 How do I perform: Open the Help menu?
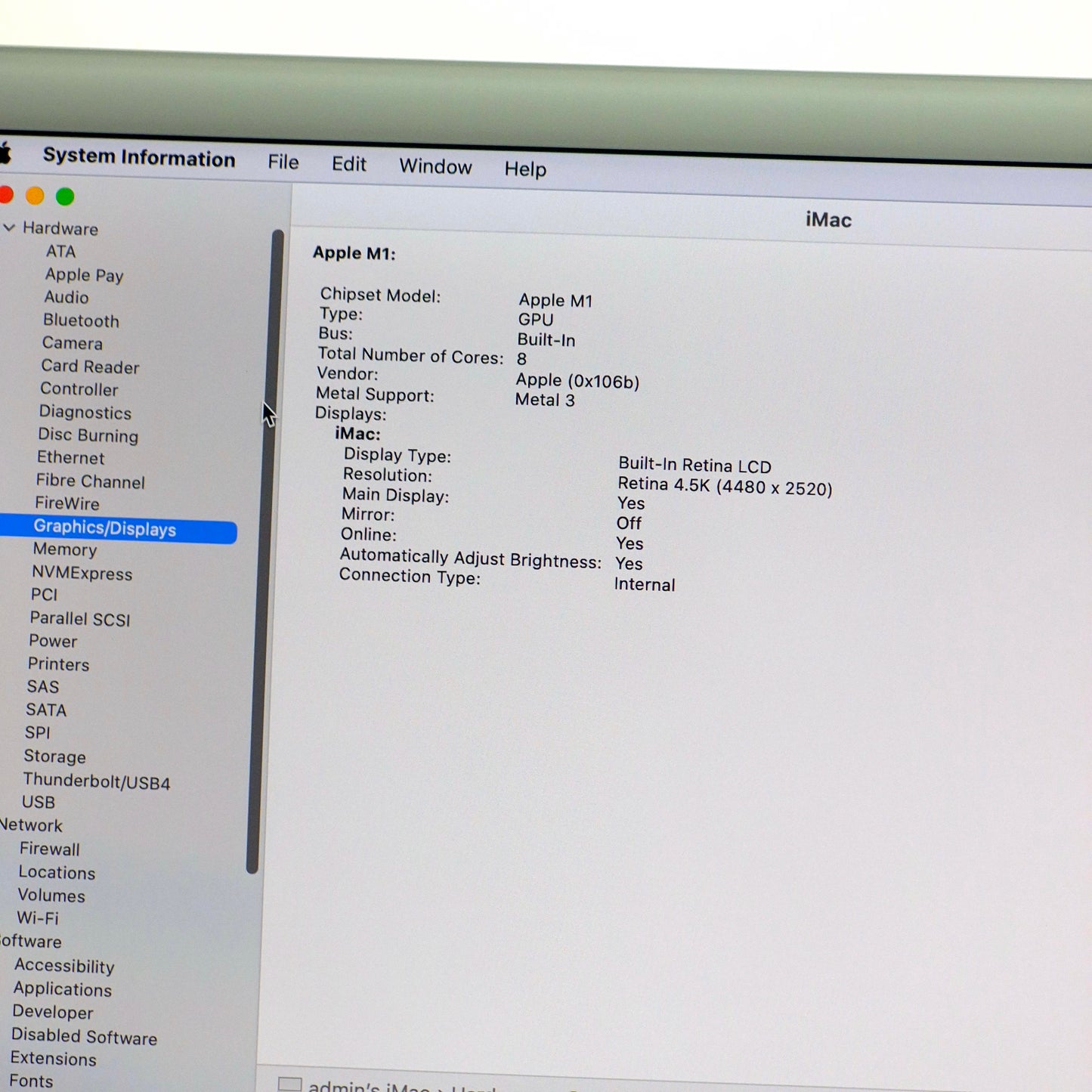tap(524, 169)
